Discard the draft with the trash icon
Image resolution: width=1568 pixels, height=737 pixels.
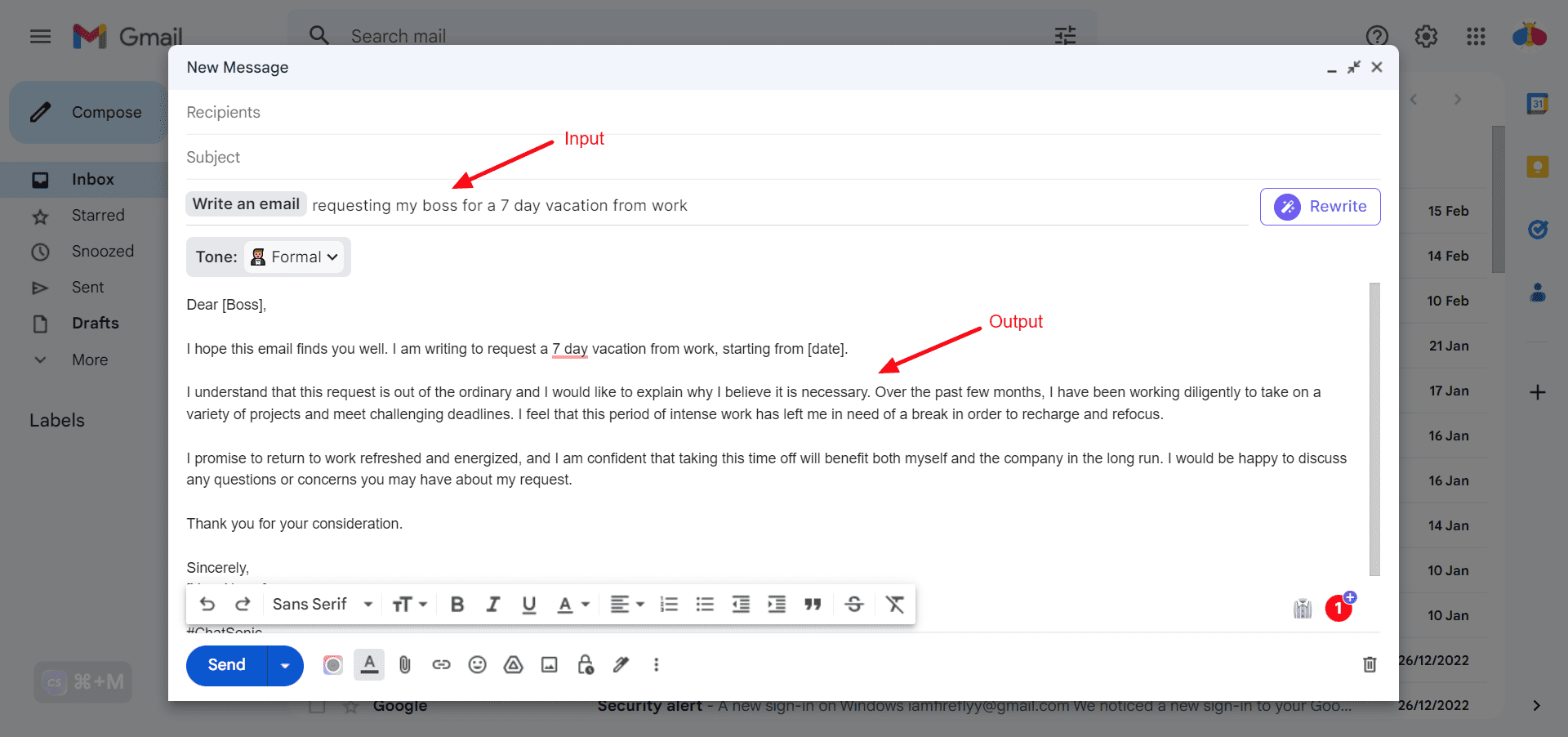pyautogui.click(x=1370, y=665)
